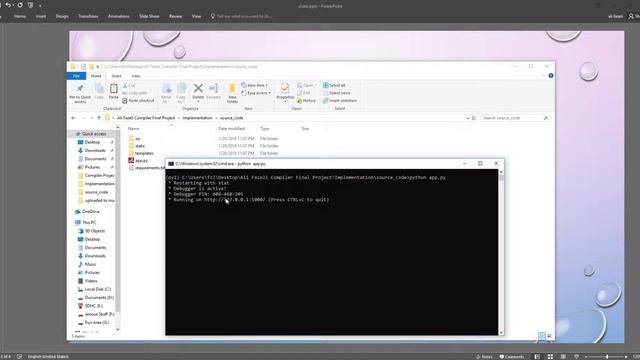The width and height of the screenshot is (640, 360).
Task: Click the Explorer help icon
Action: coord(551,76)
